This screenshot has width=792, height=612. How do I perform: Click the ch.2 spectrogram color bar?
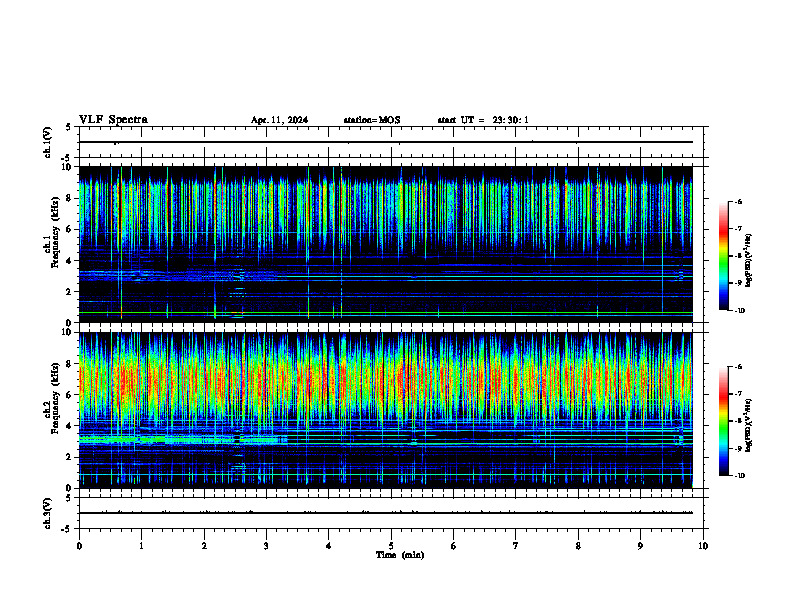coord(724,421)
